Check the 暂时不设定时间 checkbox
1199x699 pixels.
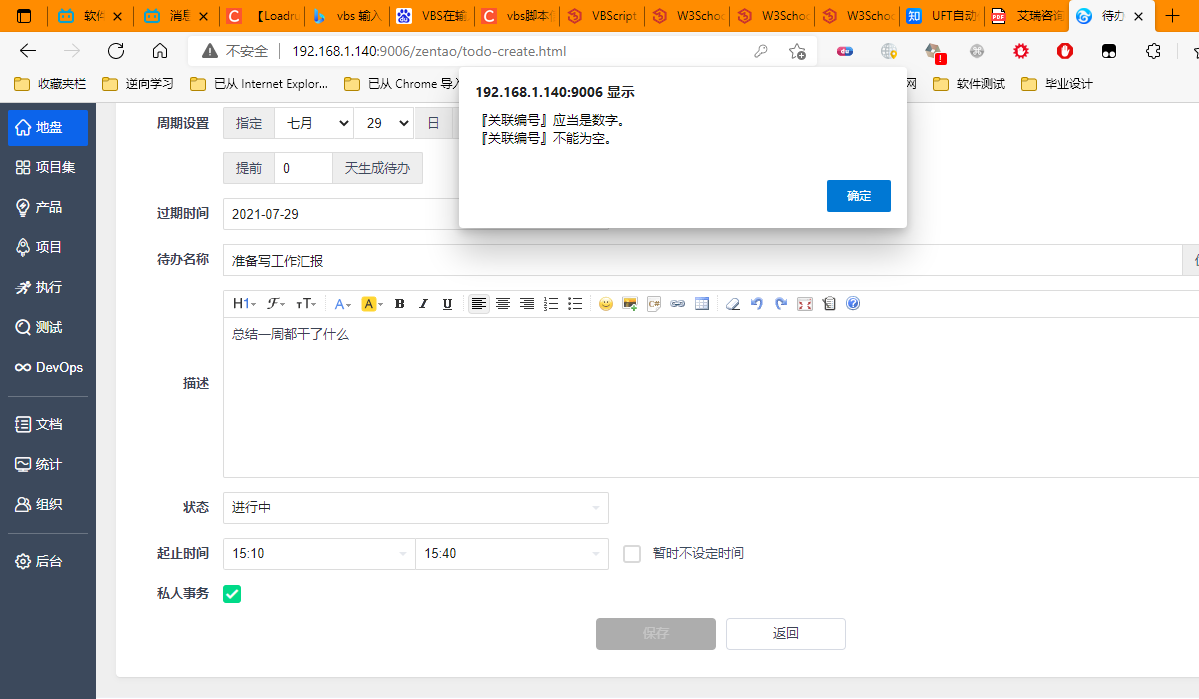[632, 554]
